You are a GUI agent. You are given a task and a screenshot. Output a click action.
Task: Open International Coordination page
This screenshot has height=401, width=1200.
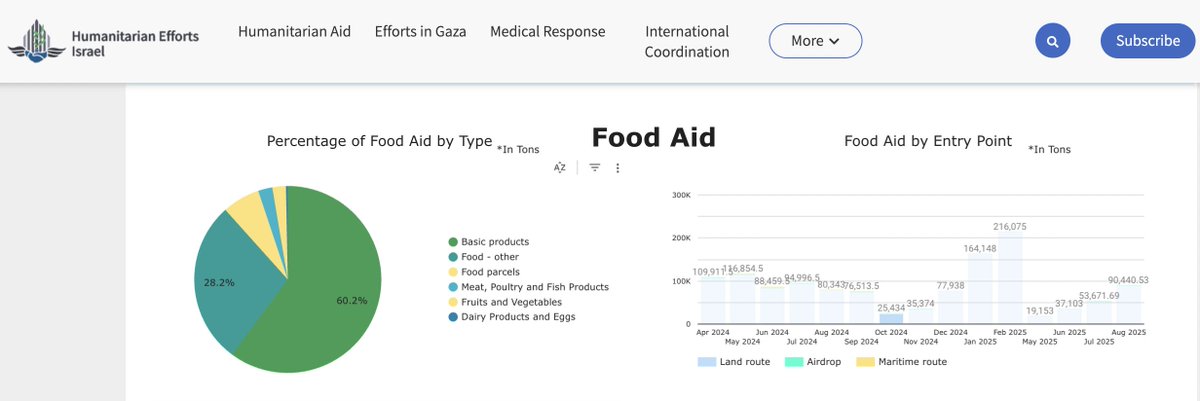[x=687, y=41]
